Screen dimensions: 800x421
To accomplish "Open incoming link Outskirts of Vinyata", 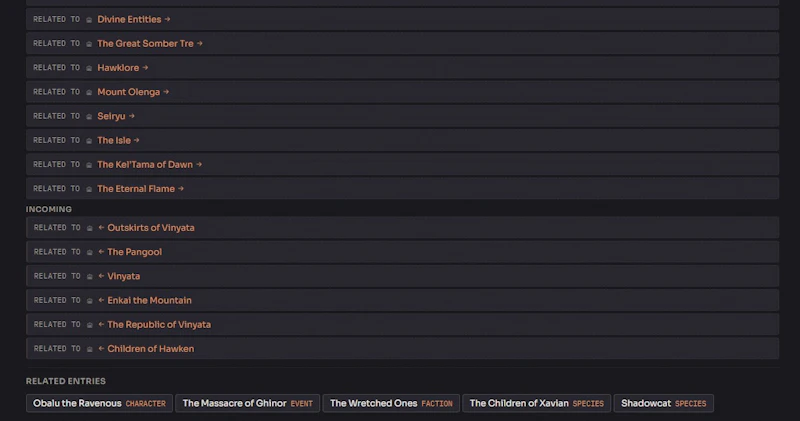I will coord(146,228).
